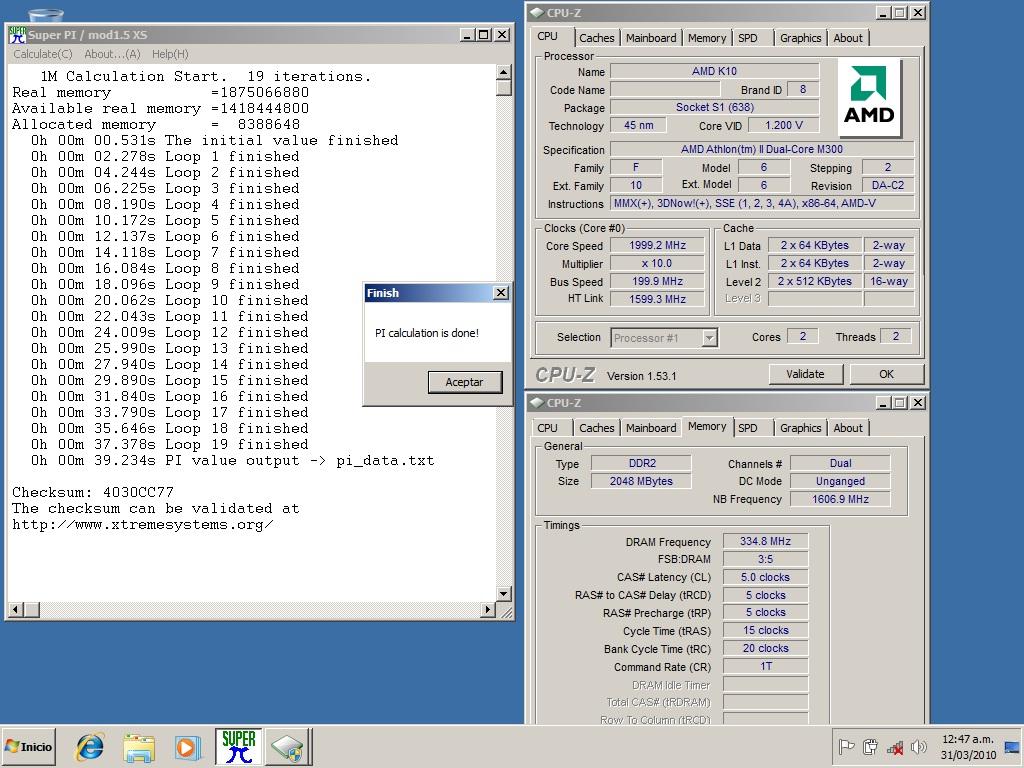The image size is (1024, 768).
Task: Open Internet Explorer from the taskbar
Action: pyautogui.click(x=89, y=746)
